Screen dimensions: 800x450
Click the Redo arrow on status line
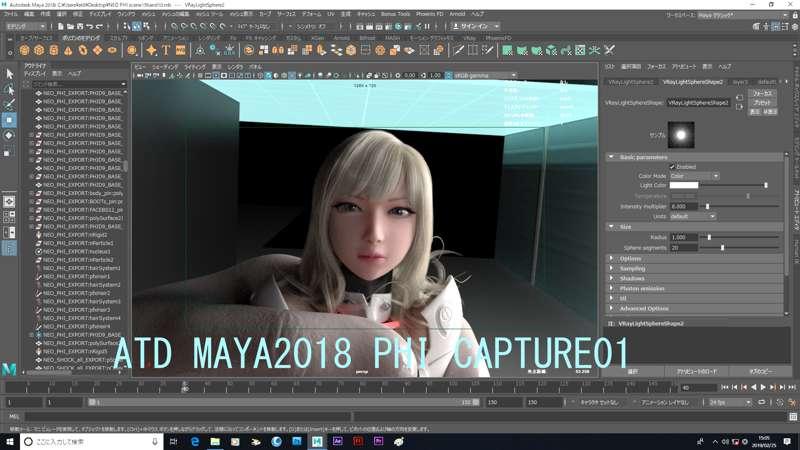pos(99,26)
